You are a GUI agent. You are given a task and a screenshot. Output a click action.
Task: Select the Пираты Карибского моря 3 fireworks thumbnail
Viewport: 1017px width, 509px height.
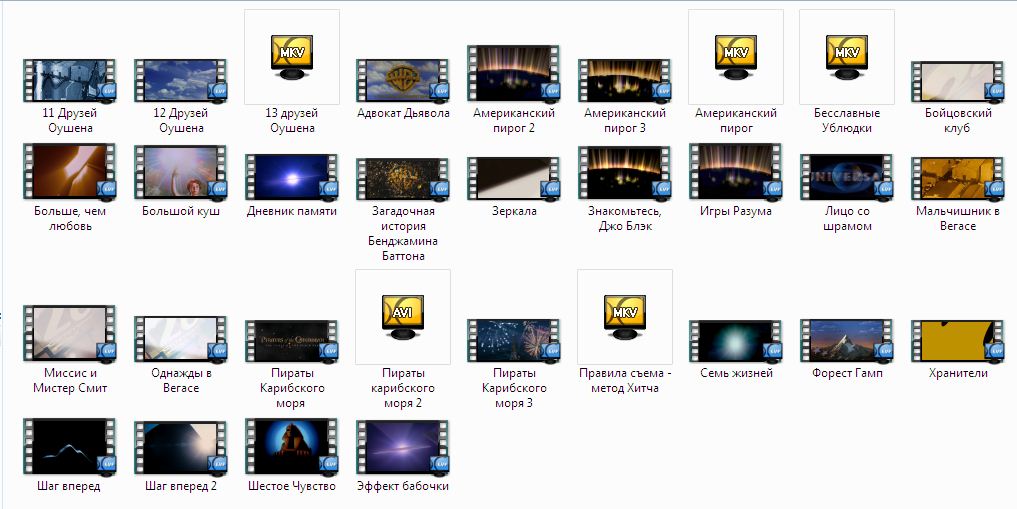click(514, 340)
